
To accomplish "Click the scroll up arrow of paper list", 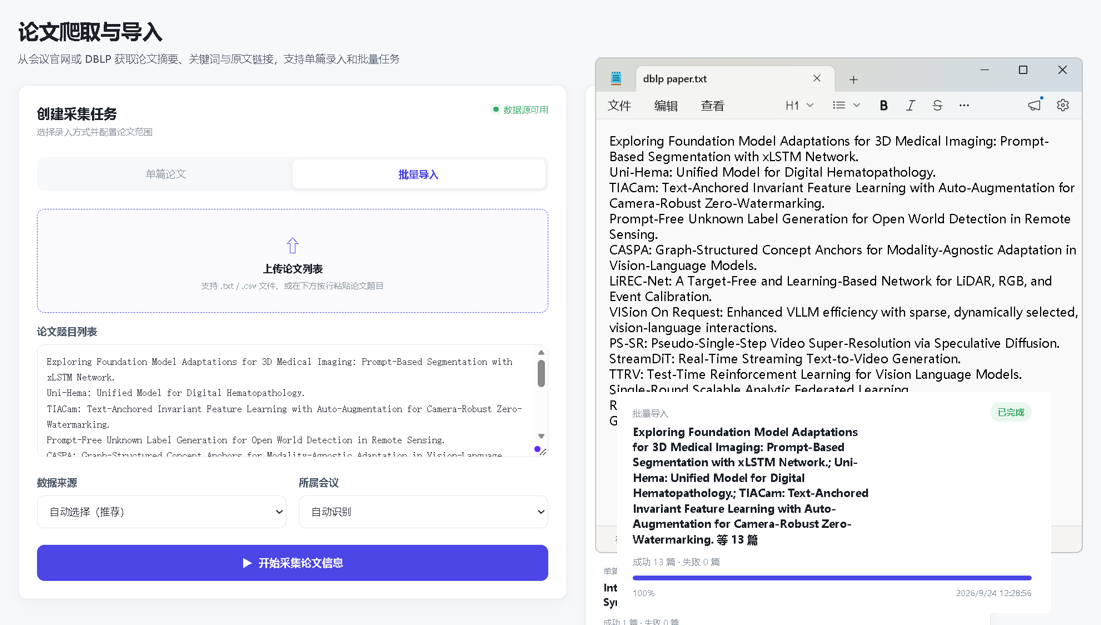I will 541,353.
